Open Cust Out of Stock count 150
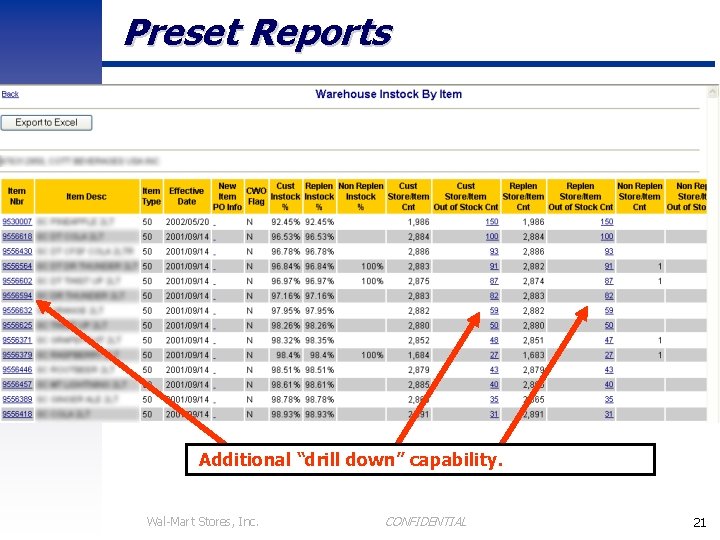Viewport: 720px width, 540px height. 492,222
